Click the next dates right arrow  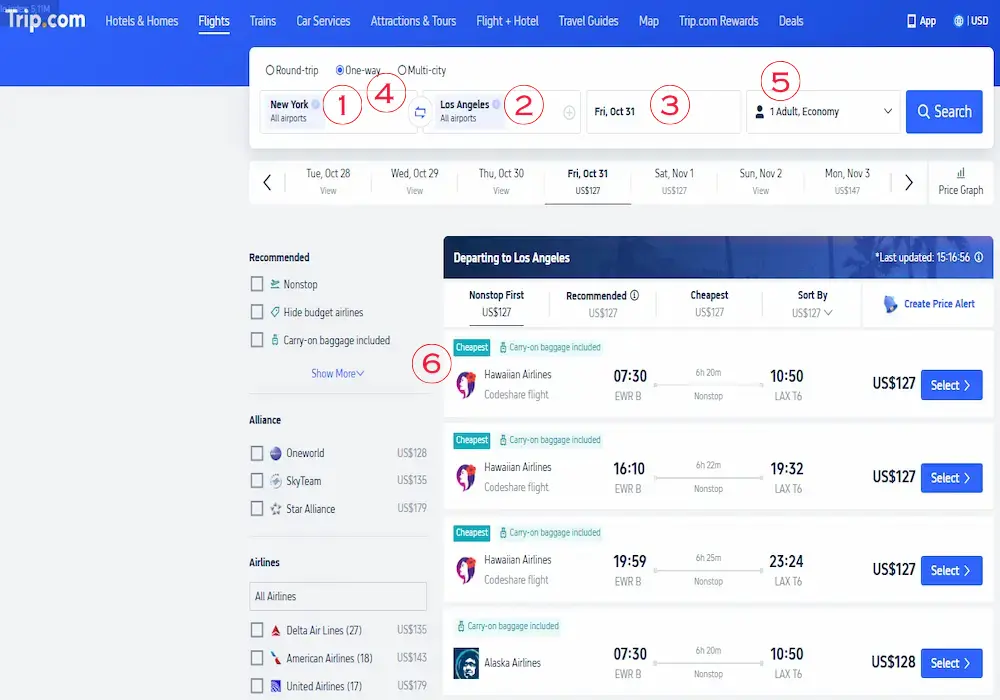coord(908,182)
